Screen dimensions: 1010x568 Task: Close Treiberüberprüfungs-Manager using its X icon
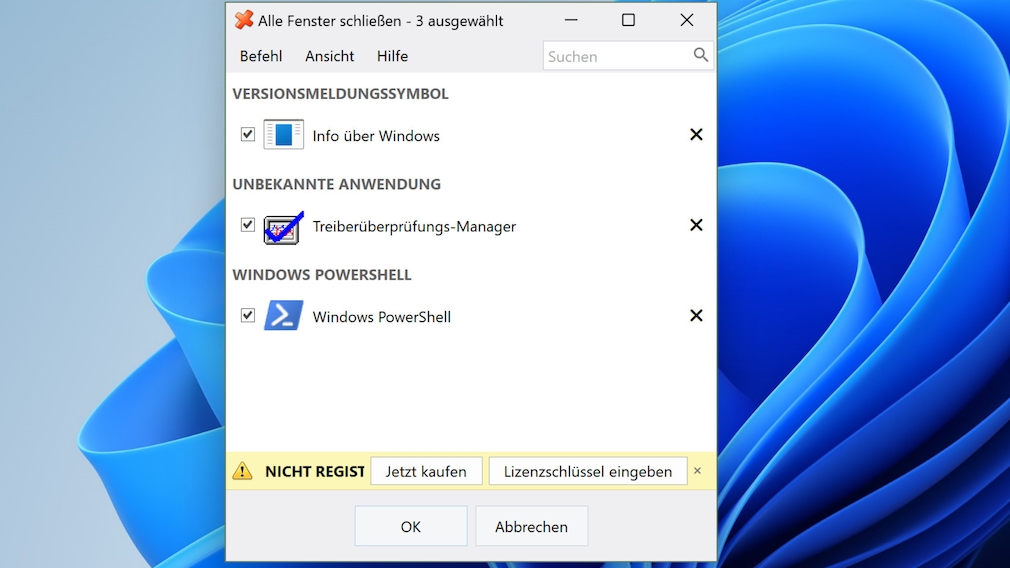coord(696,225)
